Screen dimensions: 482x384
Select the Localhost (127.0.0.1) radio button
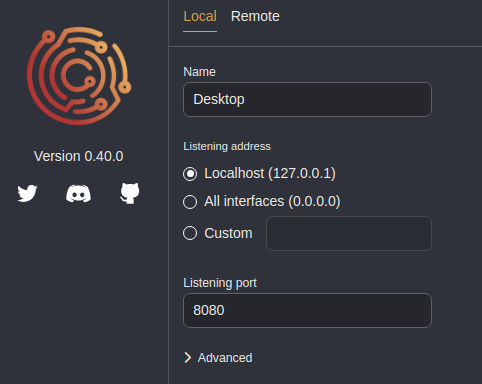[x=190, y=174]
